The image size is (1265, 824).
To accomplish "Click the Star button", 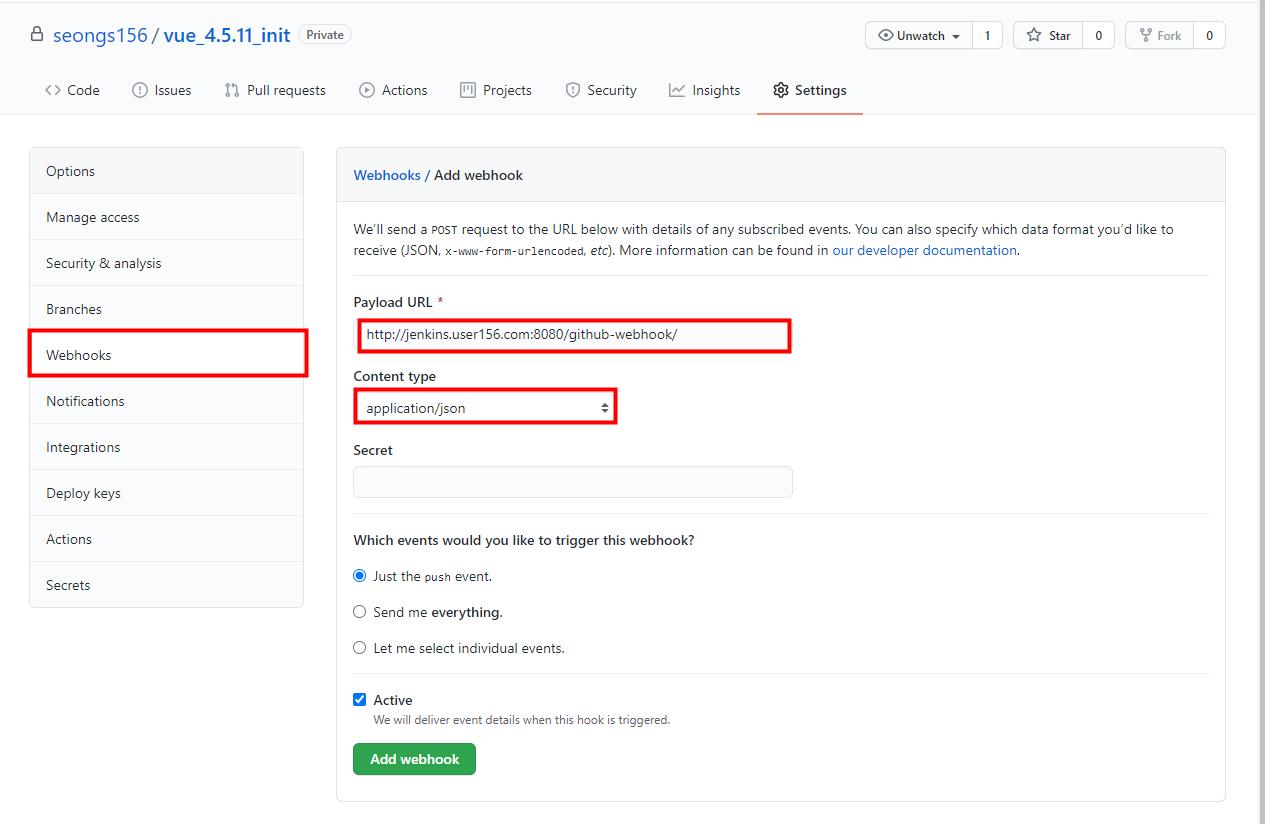I will (1047, 35).
